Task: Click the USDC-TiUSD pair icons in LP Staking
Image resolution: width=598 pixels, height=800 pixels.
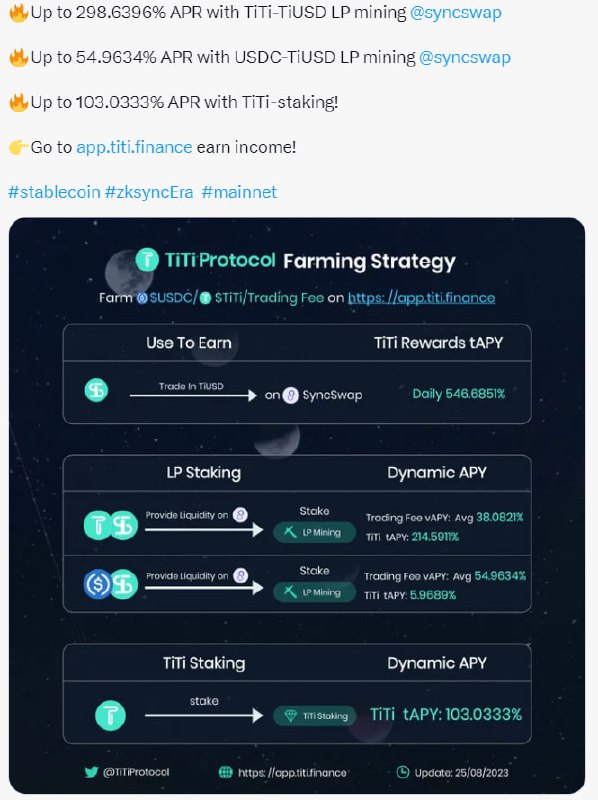Action: pyautogui.click(x=111, y=584)
